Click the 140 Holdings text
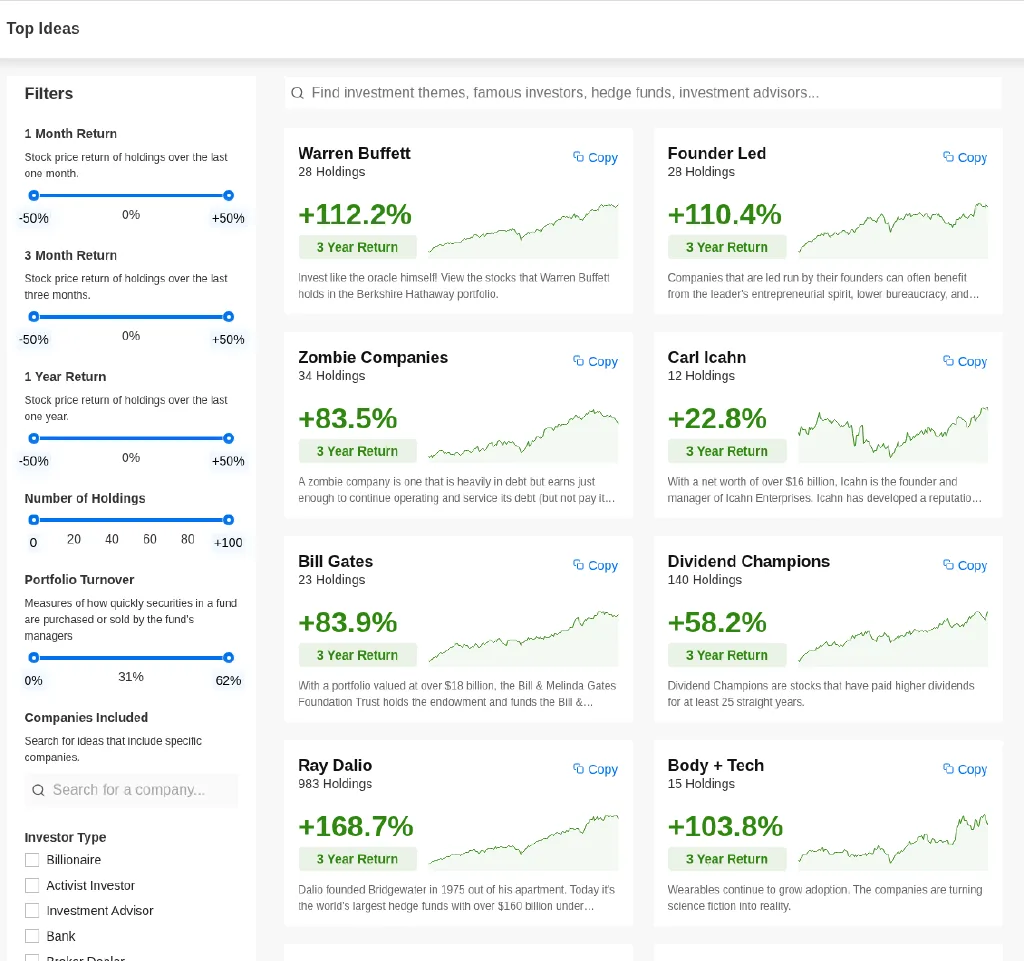 (705, 580)
